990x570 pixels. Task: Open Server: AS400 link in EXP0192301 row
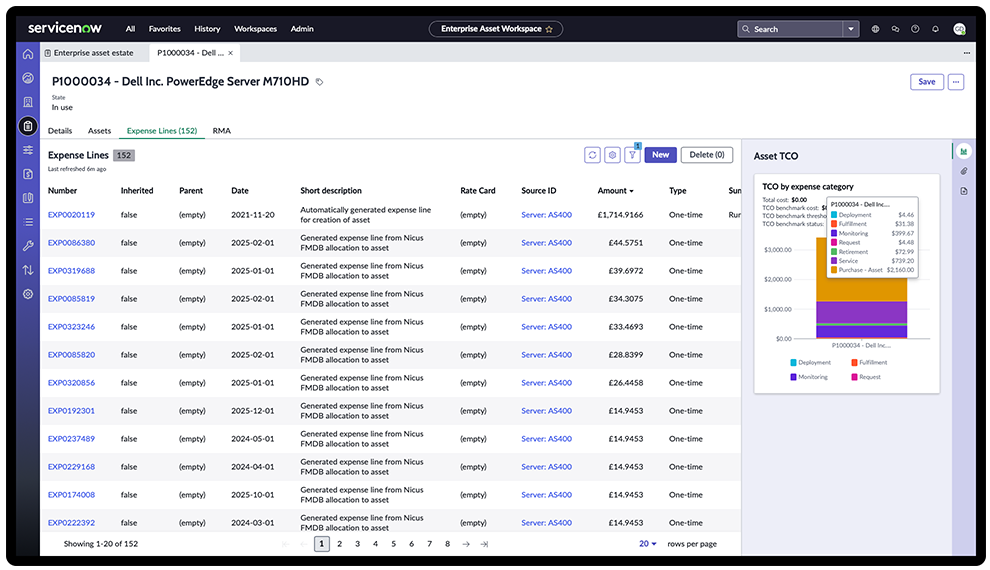pyautogui.click(x=546, y=411)
